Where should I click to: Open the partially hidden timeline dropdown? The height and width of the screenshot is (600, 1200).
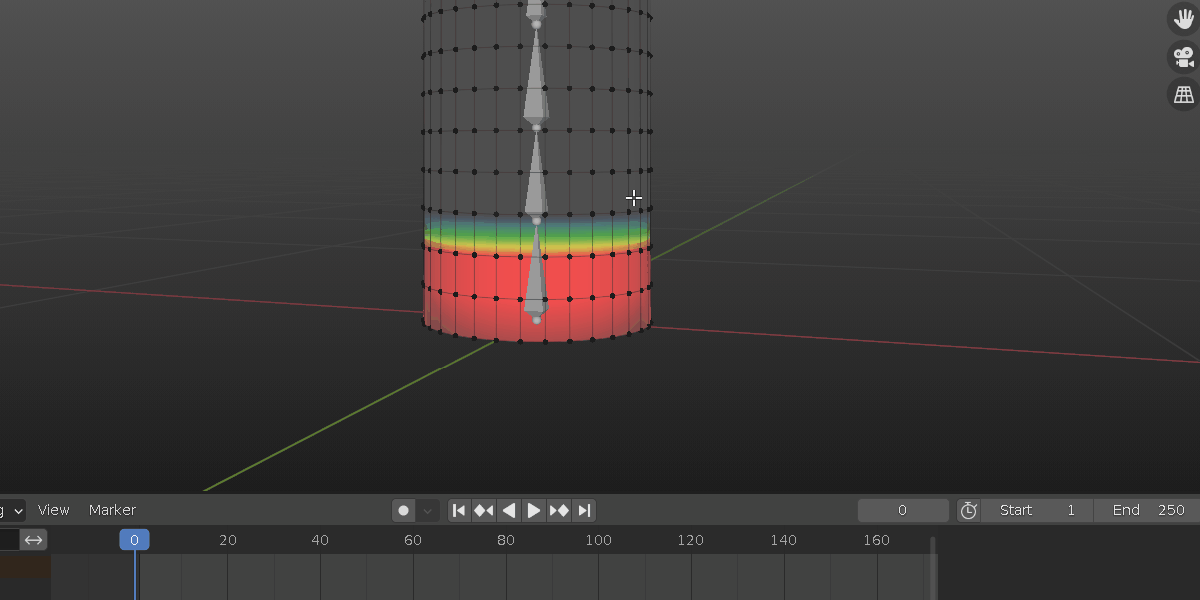(x=12, y=510)
